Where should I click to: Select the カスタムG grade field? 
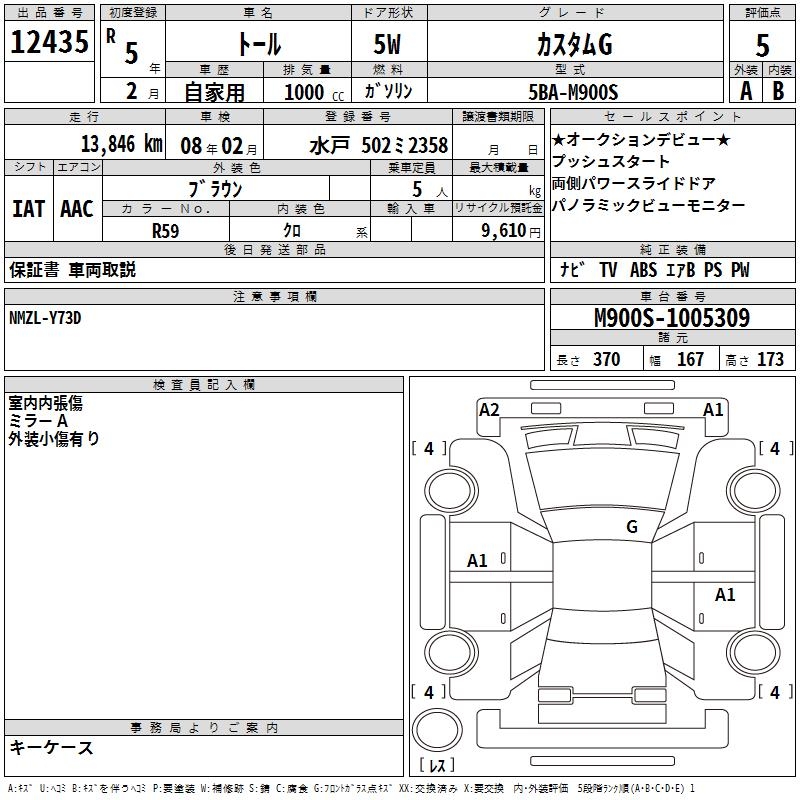point(575,44)
